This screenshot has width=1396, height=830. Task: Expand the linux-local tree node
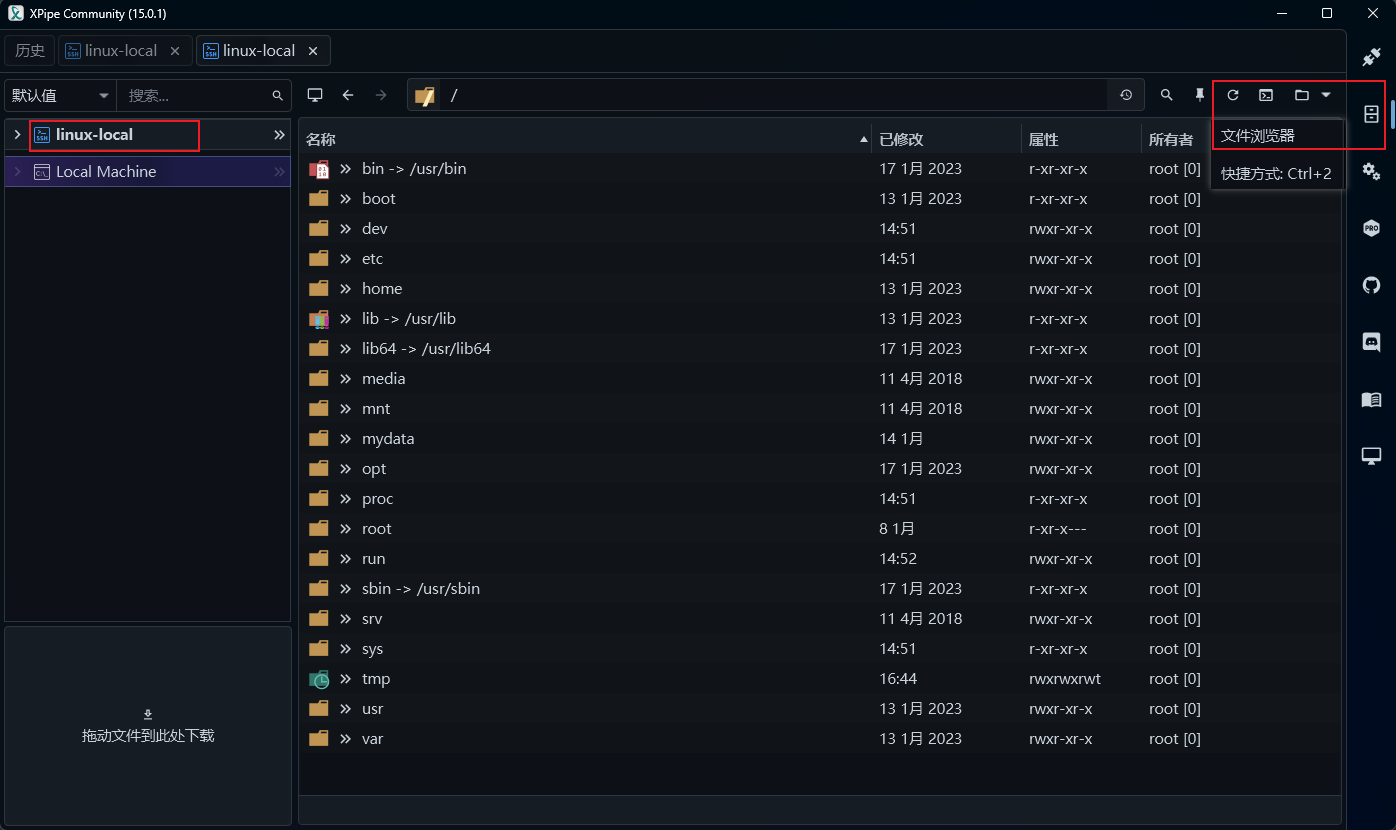17,135
